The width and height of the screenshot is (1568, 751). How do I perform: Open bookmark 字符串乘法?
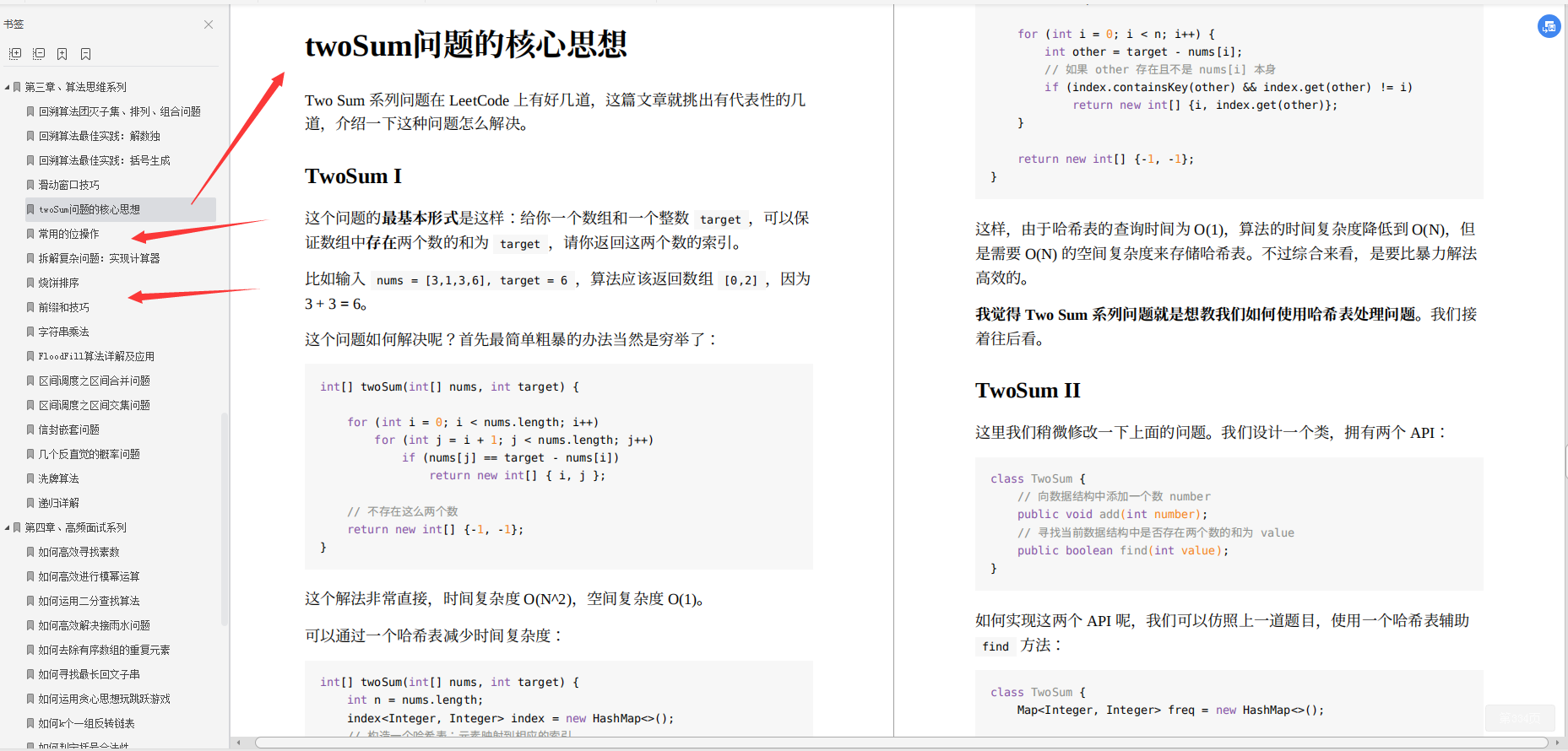point(63,332)
